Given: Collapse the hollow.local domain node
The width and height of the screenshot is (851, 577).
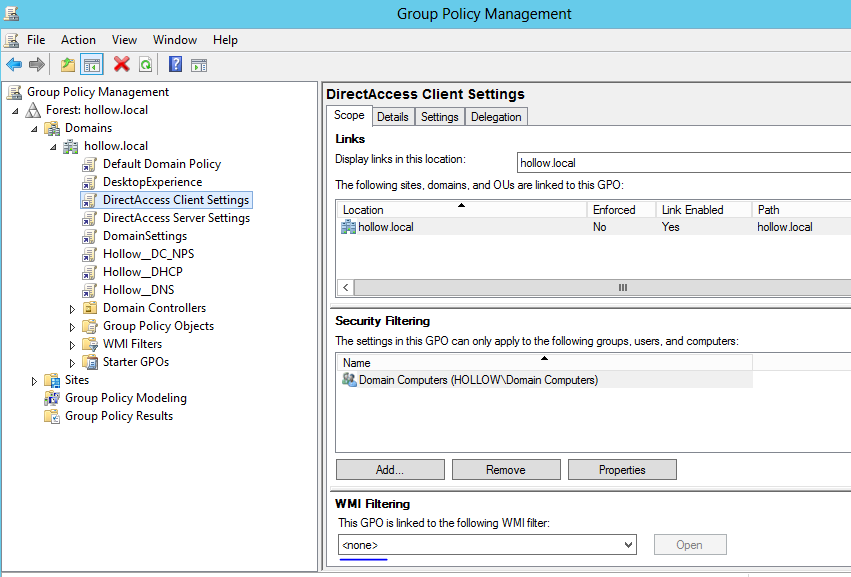Looking at the screenshot, I should tap(53, 147).
